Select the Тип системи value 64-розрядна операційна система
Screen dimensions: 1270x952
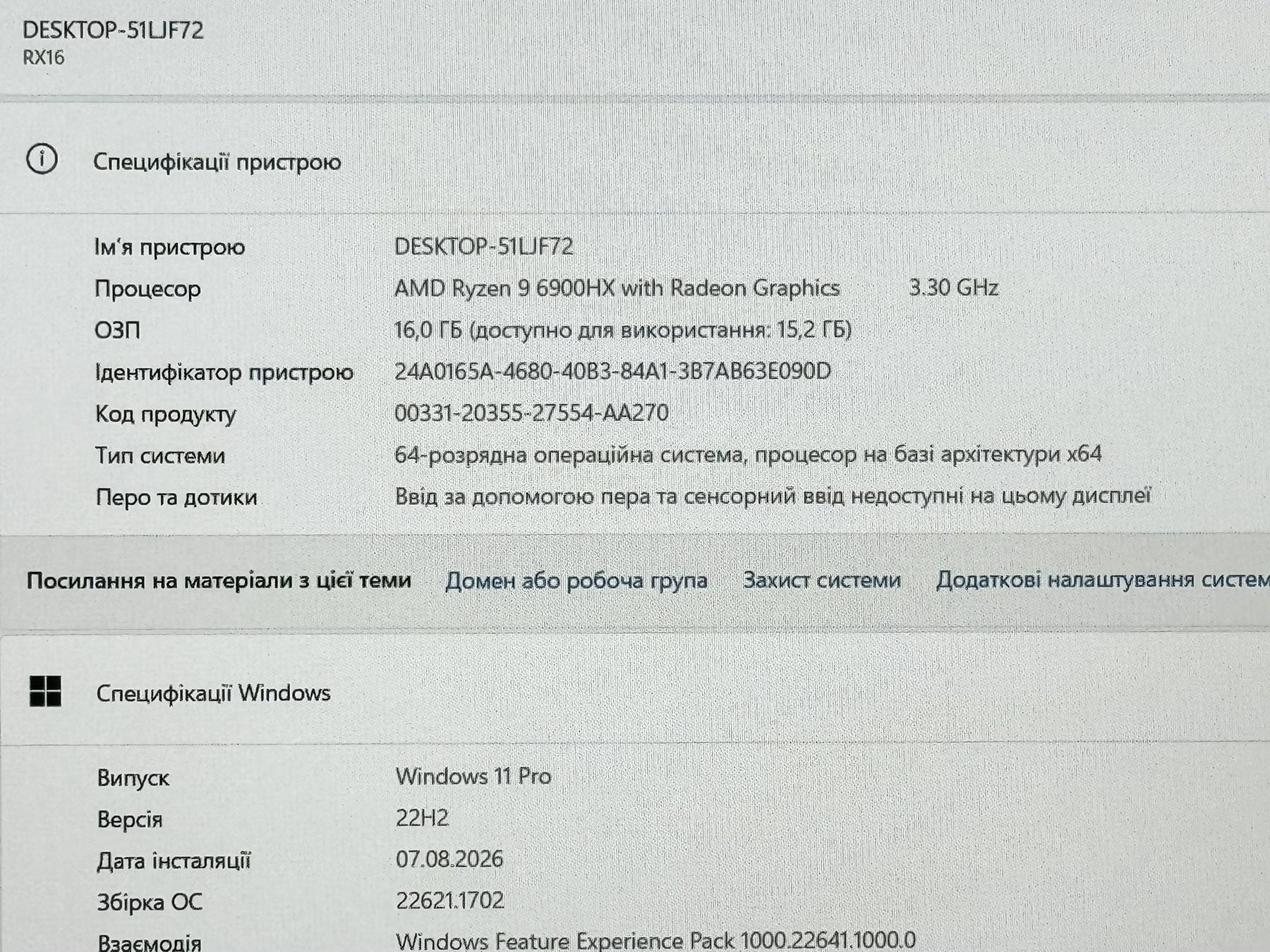[x=569, y=455]
